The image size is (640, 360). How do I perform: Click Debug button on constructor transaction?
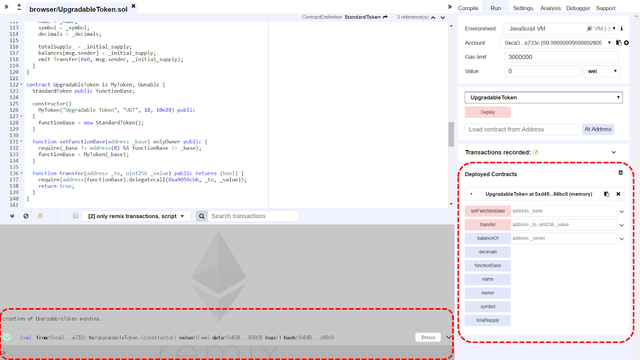click(x=428, y=337)
